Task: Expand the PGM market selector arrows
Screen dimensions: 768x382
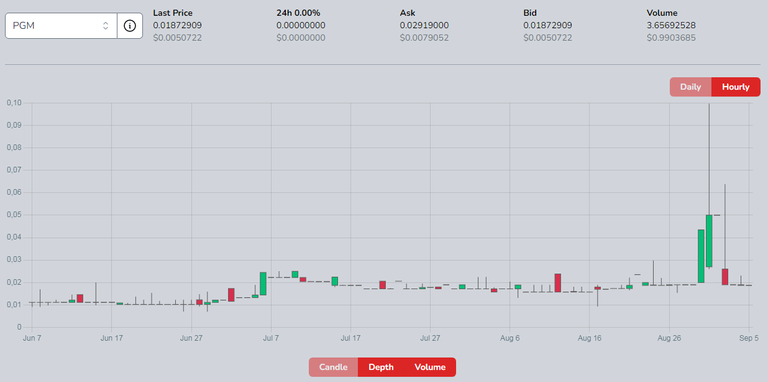Action: (x=105, y=26)
